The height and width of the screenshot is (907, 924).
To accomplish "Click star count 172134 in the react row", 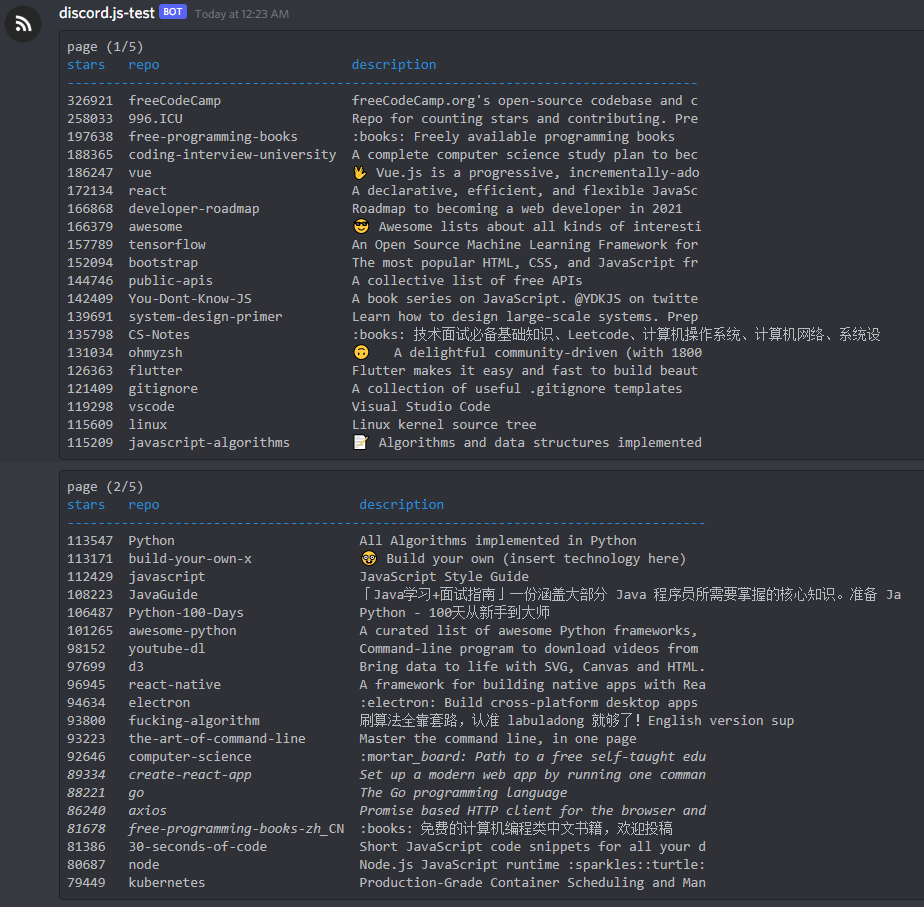I will click(90, 191).
